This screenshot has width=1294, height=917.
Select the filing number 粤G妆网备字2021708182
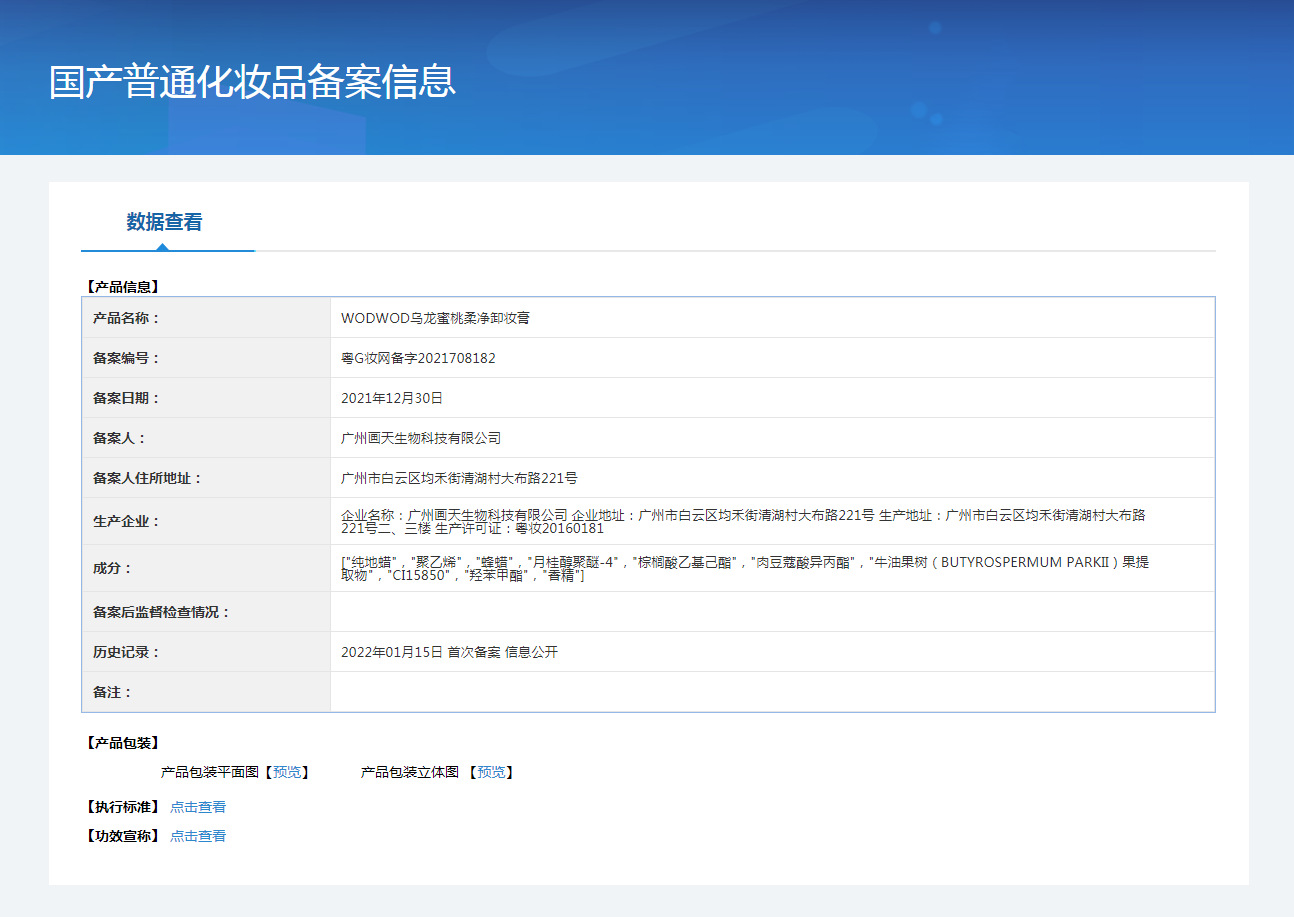(x=418, y=358)
